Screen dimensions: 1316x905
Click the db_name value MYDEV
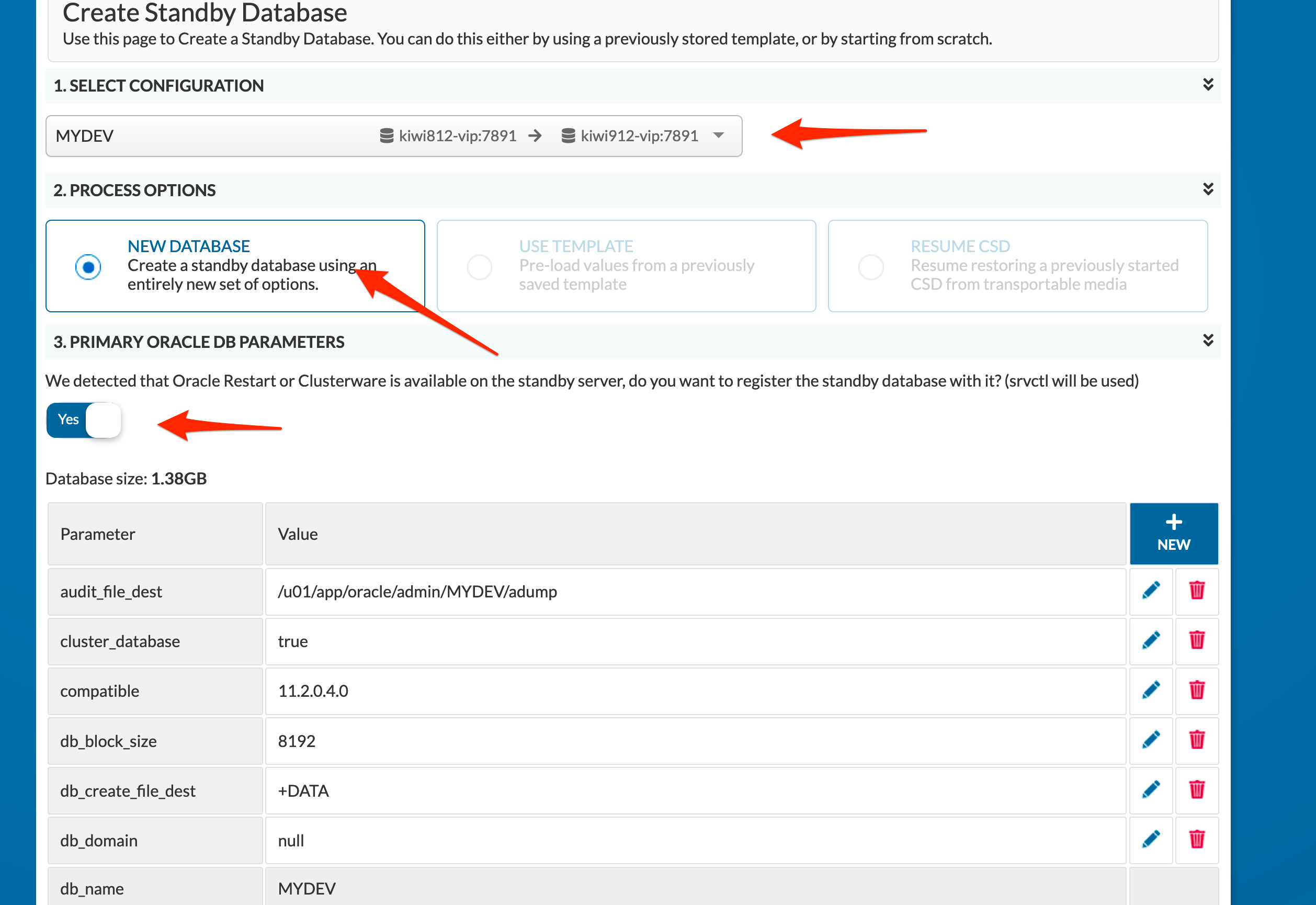[x=307, y=889]
